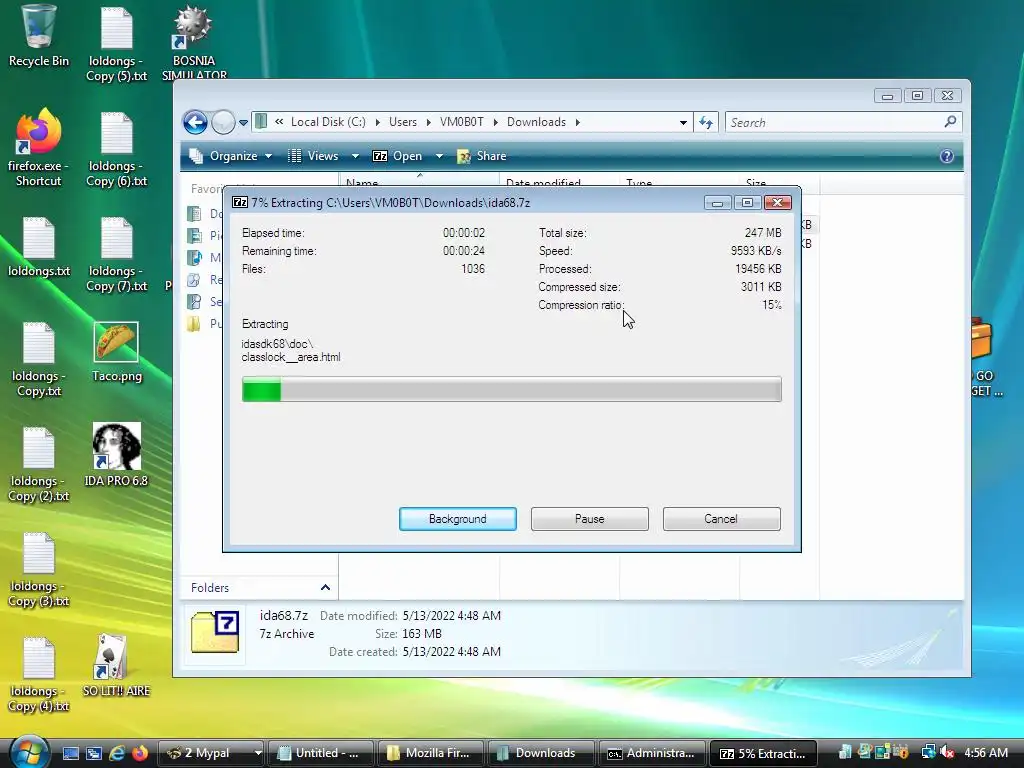Click the search magnifier icon
This screenshot has width=1024, height=768.
point(950,121)
